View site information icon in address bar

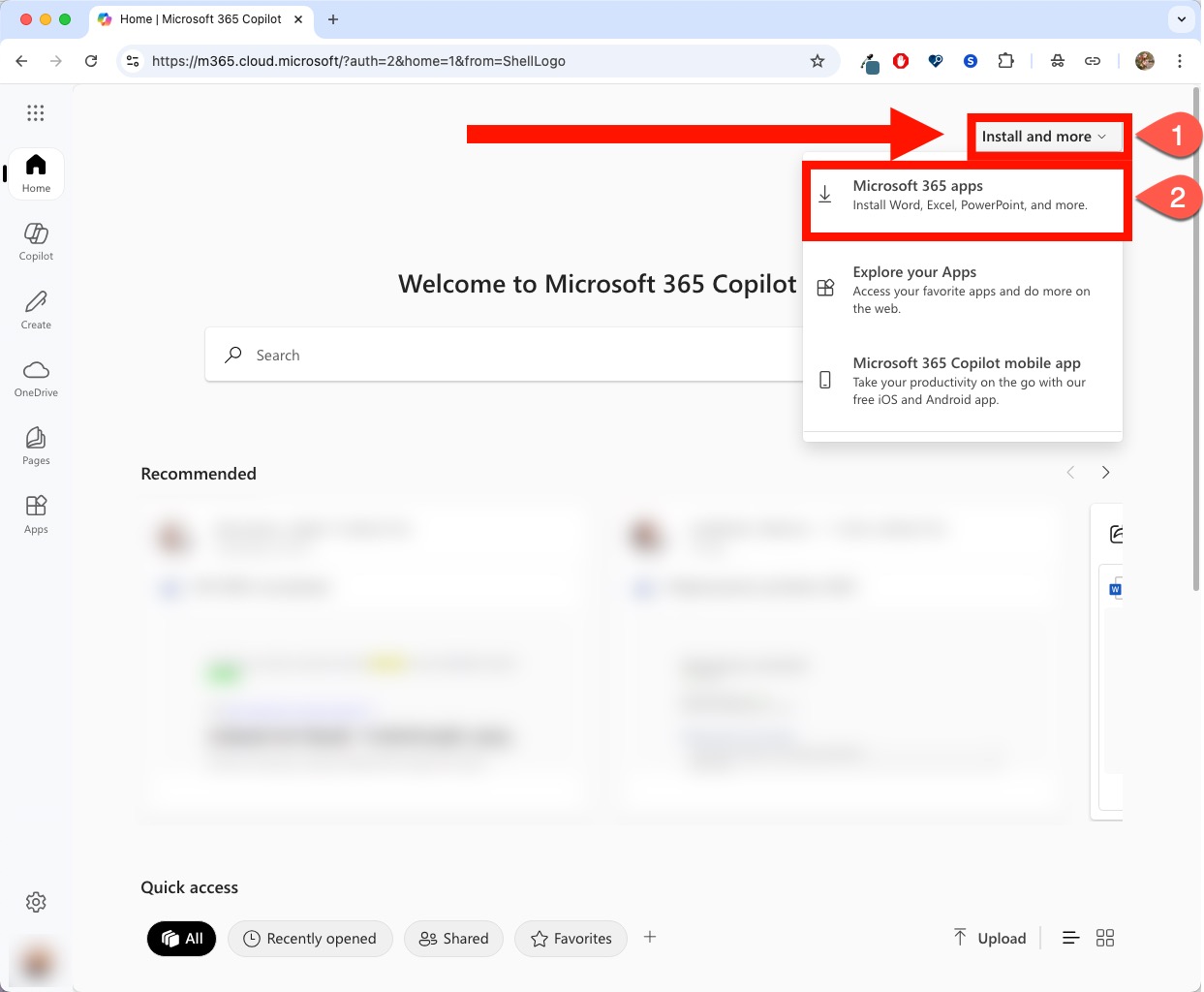[134, 61]
